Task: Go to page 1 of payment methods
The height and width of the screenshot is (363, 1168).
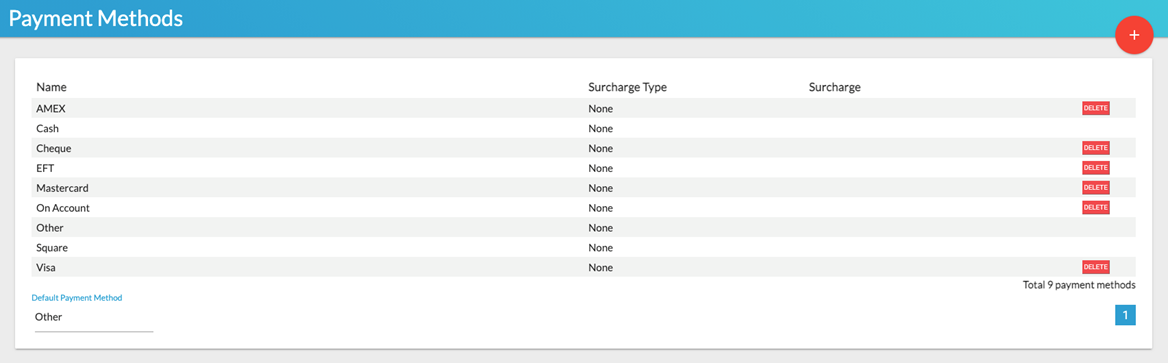Action: click(x=1125, y=315)
